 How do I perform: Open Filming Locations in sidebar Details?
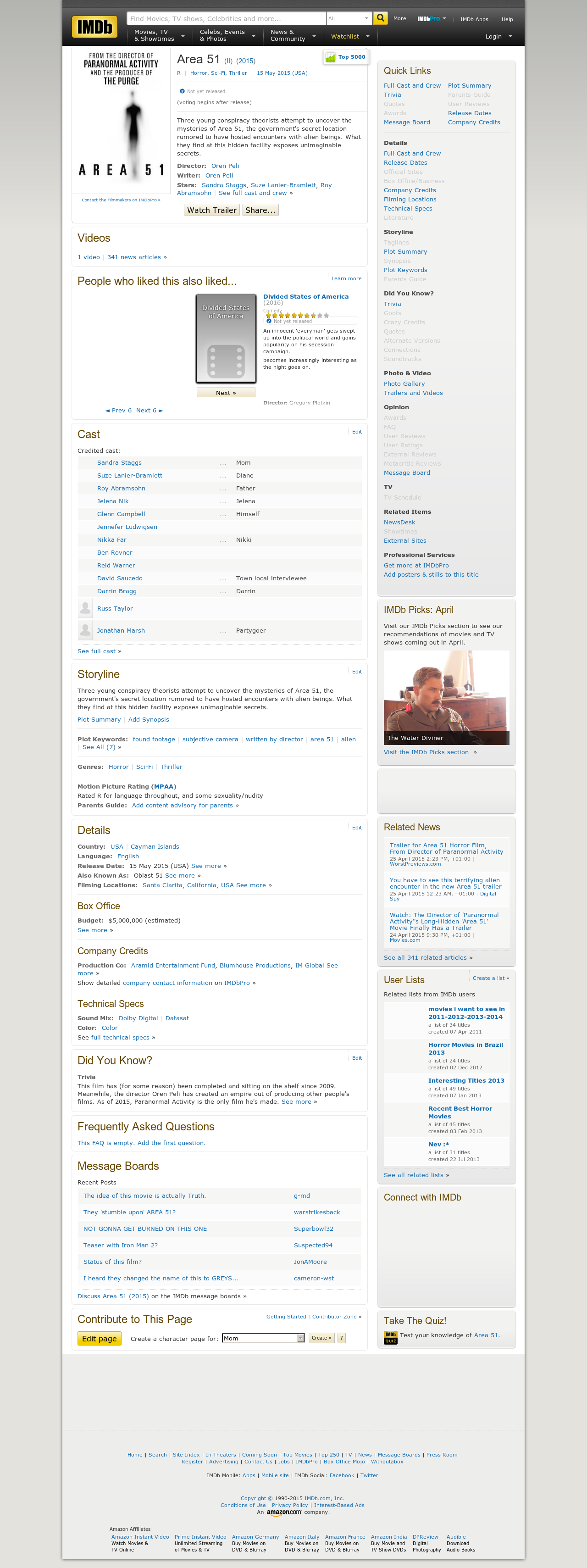[410, 200]
